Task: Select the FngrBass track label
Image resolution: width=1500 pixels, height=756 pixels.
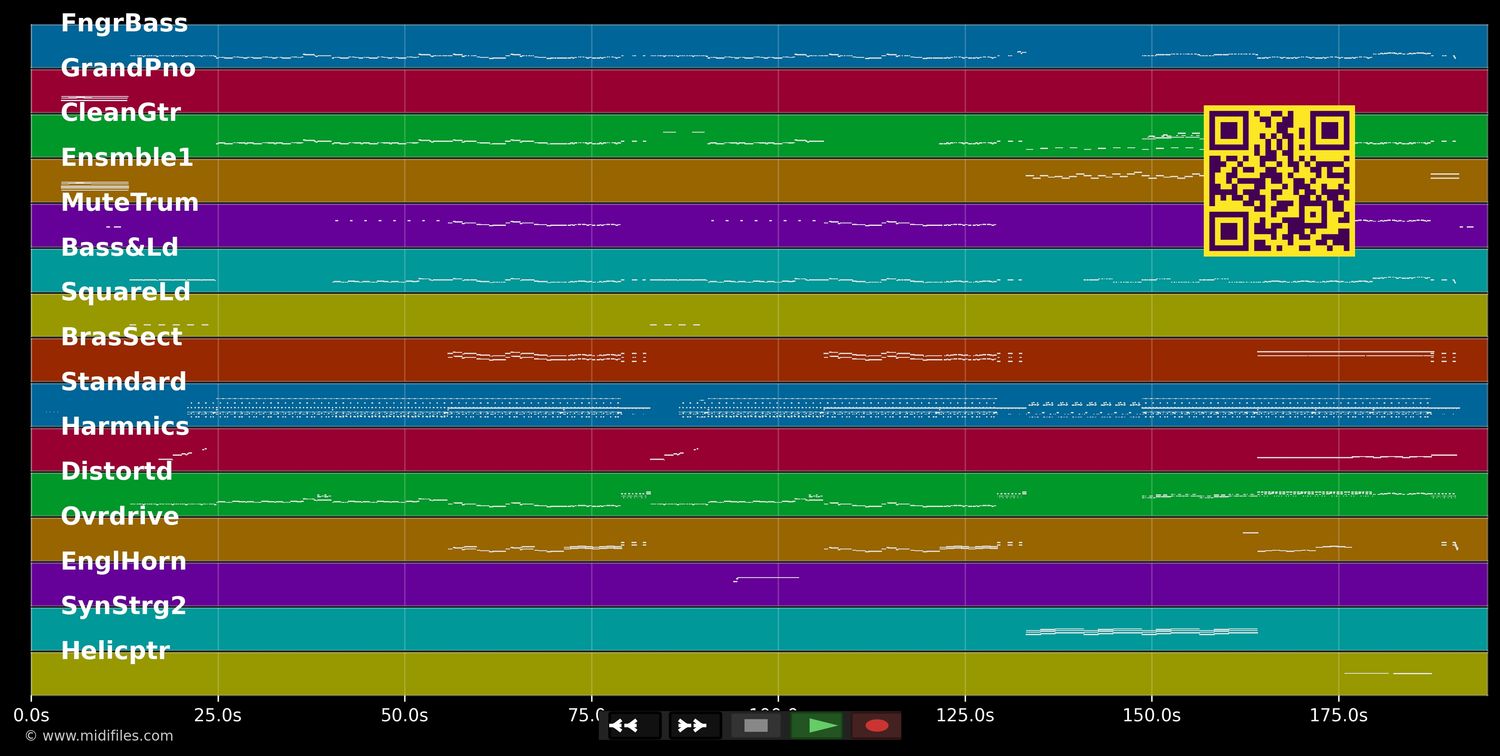Action: 124,24
